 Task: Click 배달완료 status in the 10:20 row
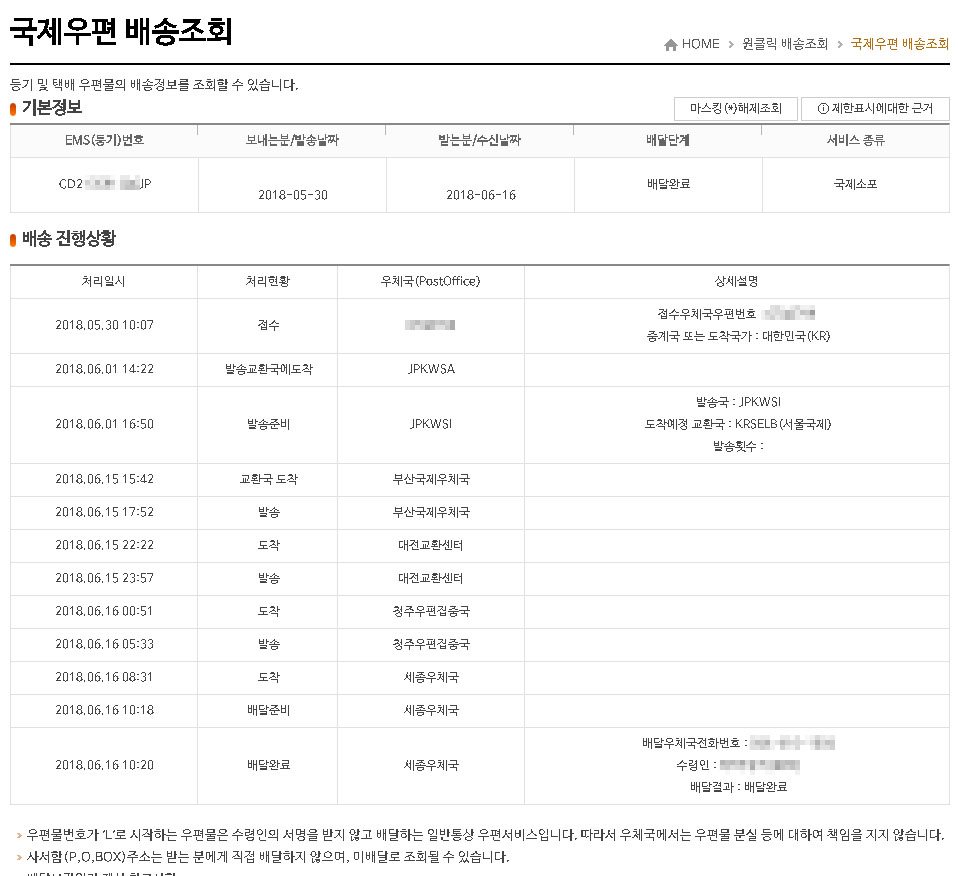269,765
